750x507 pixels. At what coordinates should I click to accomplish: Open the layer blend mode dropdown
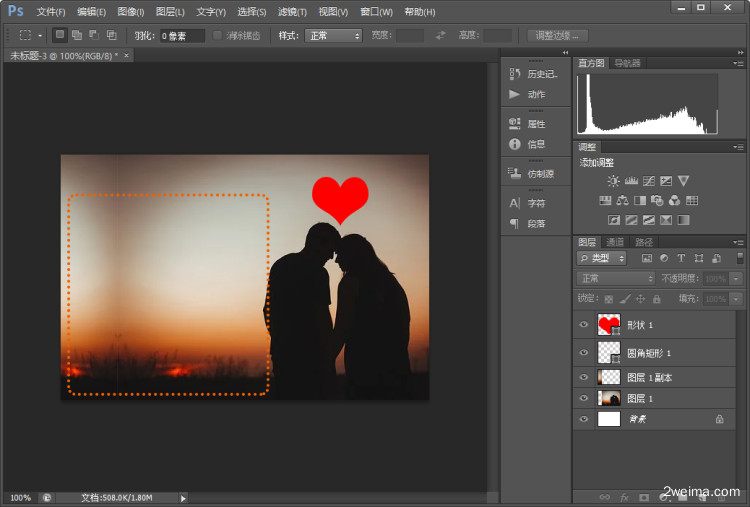[616, 278]
